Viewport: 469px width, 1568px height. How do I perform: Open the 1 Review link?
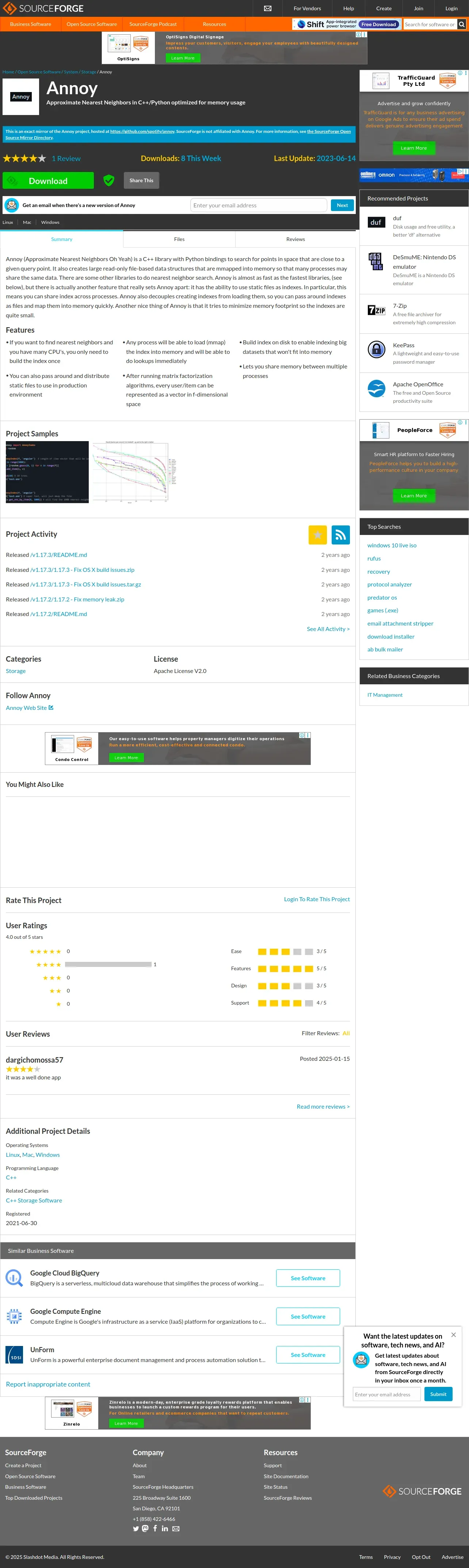(66, 158)
